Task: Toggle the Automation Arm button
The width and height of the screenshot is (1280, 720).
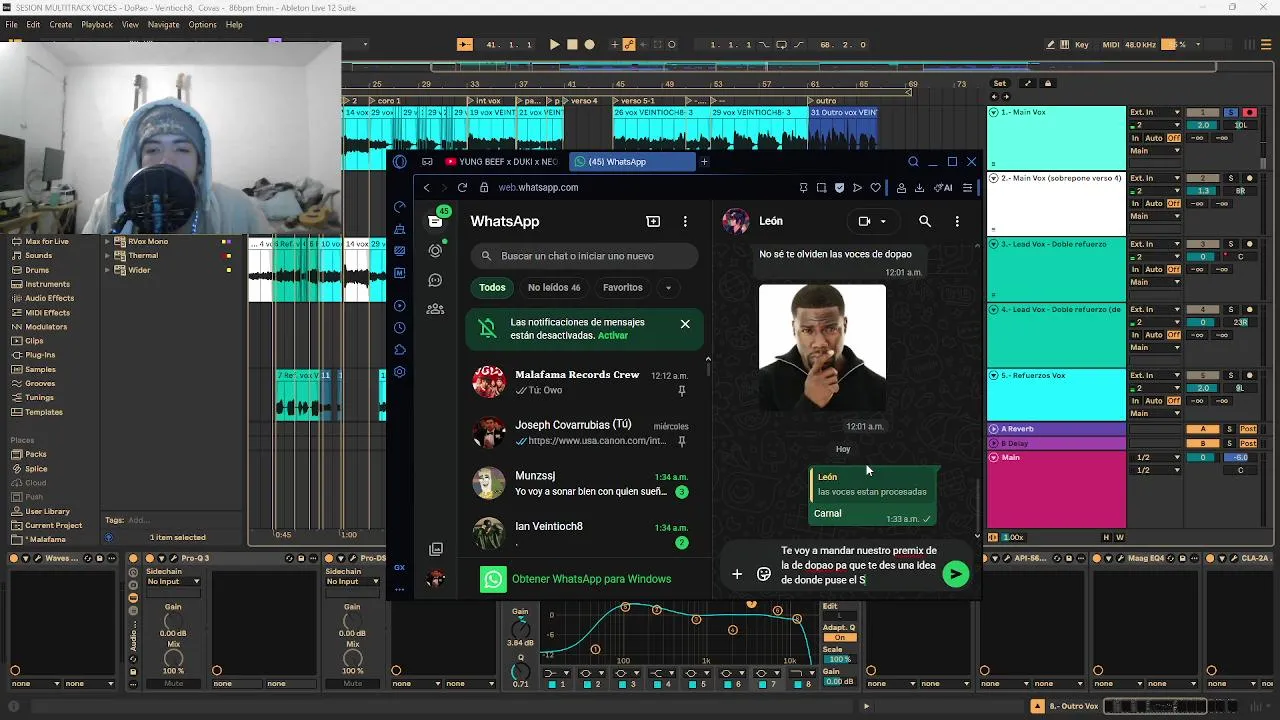Action: click(x=629, y=45)
